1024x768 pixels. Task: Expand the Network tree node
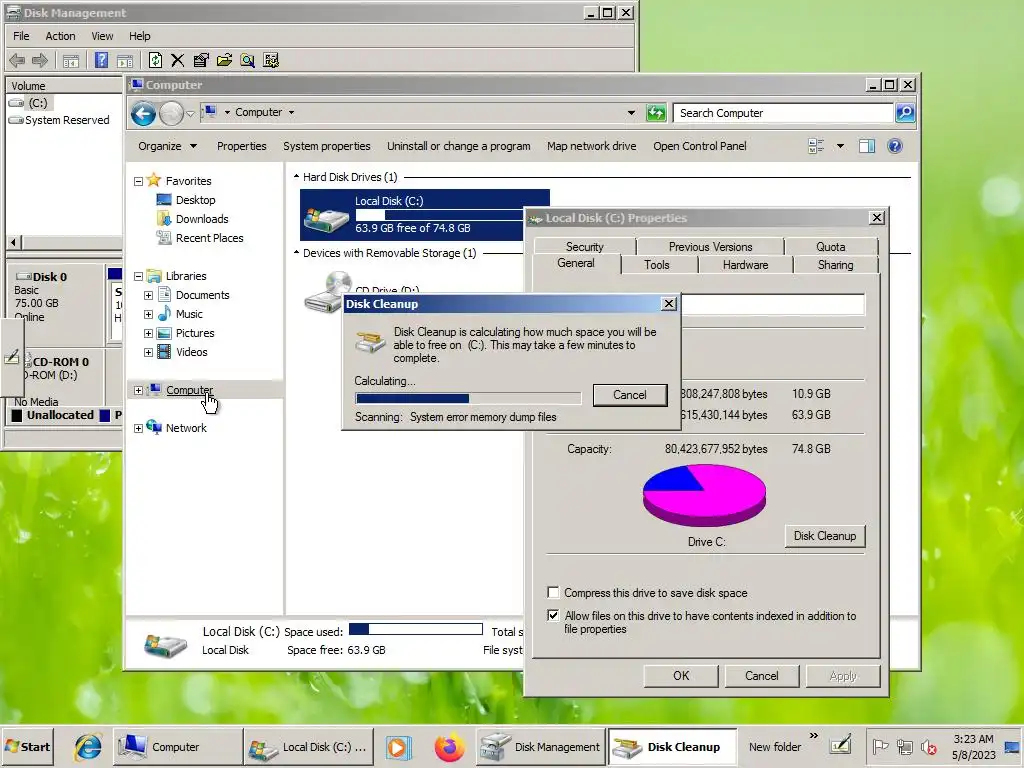138,428
